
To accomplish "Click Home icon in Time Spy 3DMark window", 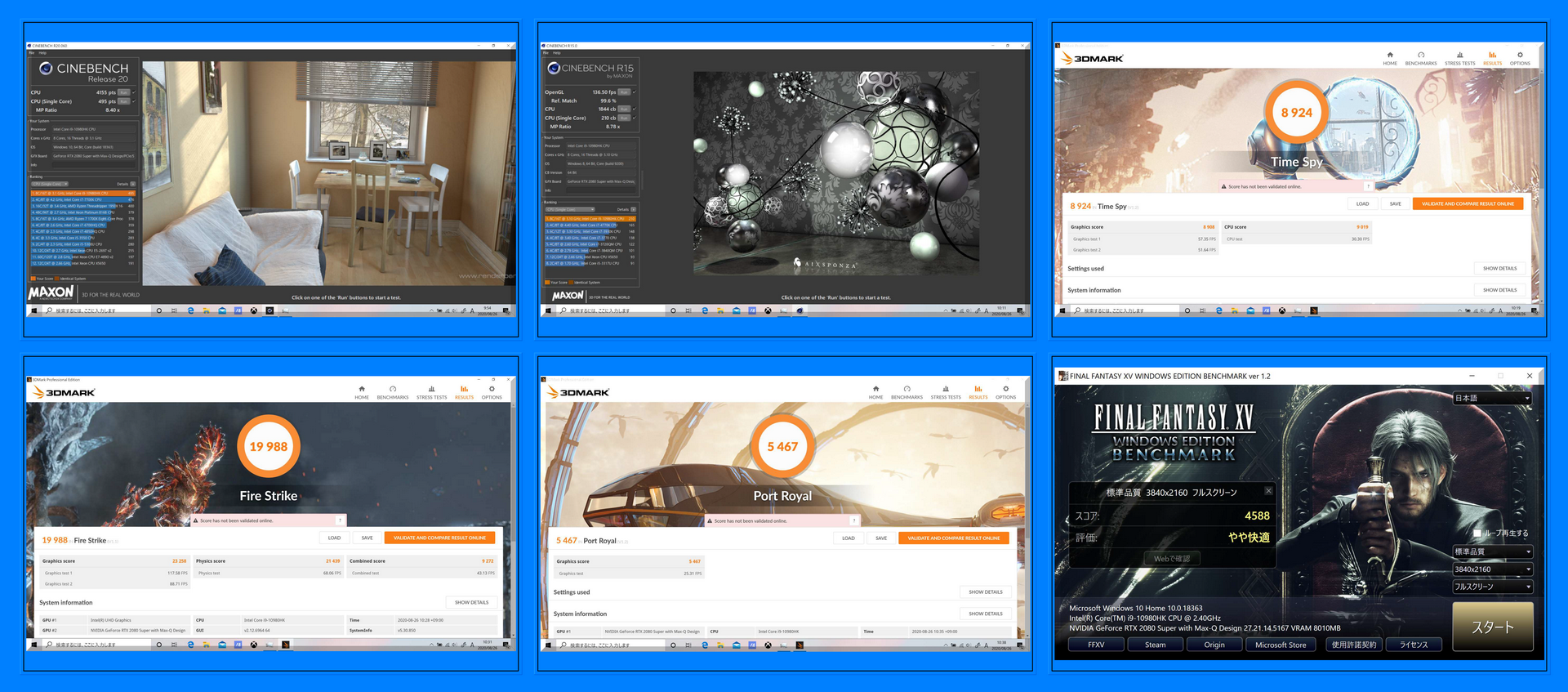I will click(x=1389, y=56).
